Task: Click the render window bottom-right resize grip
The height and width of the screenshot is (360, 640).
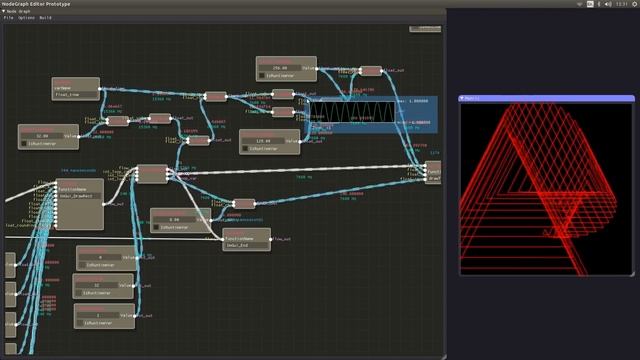Action: pos(632,274)
